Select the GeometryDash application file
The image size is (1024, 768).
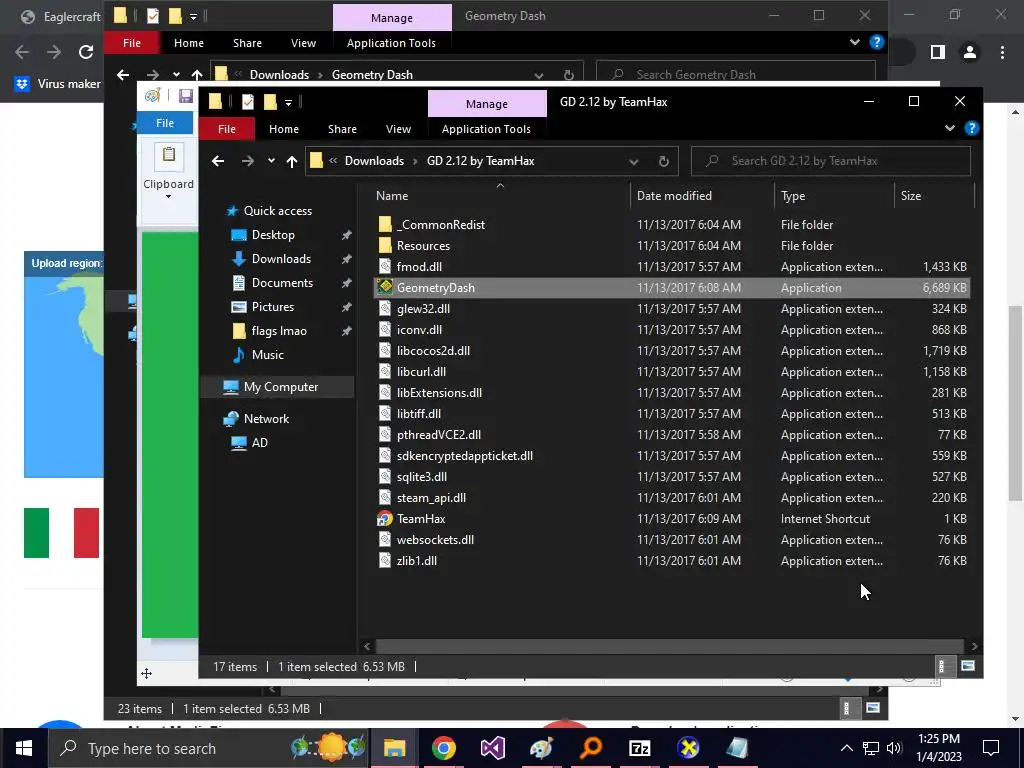pos(671,288)
